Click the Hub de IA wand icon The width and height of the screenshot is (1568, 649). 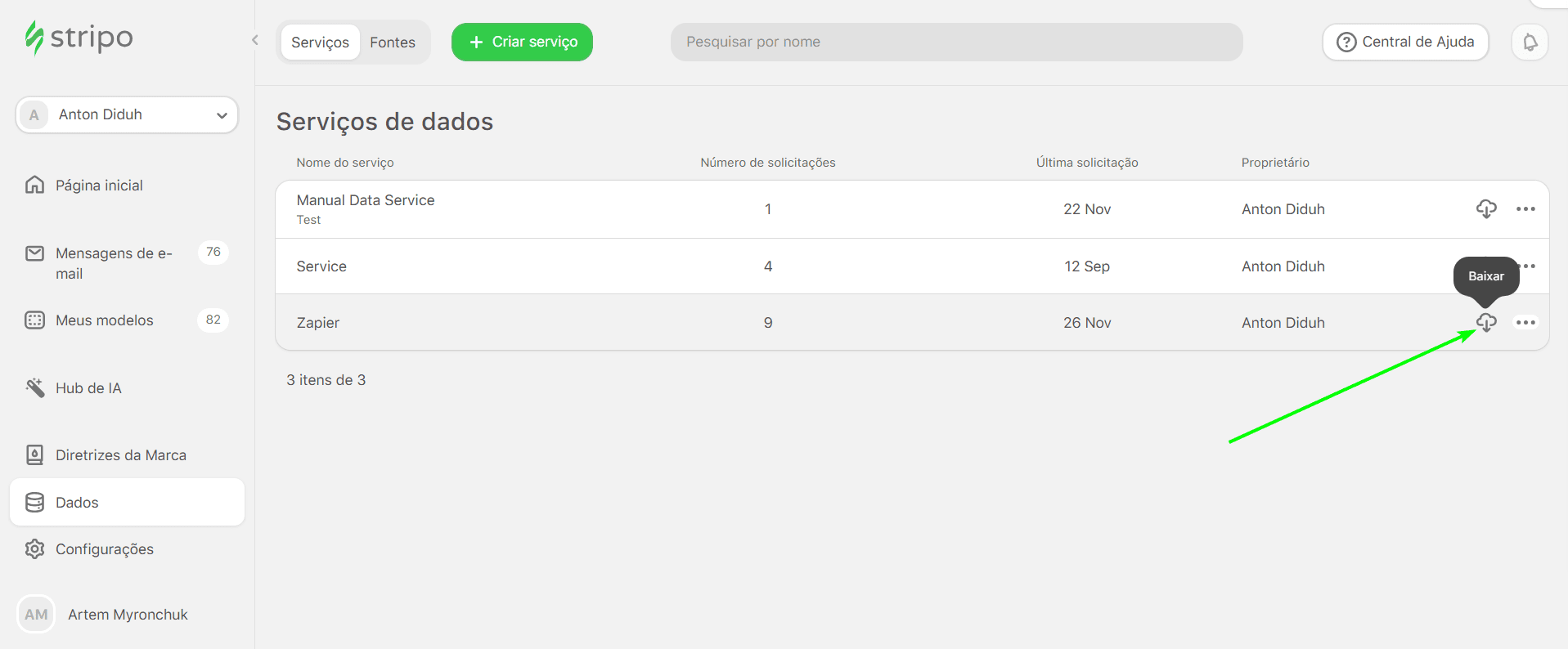click(x=34, y=387)
